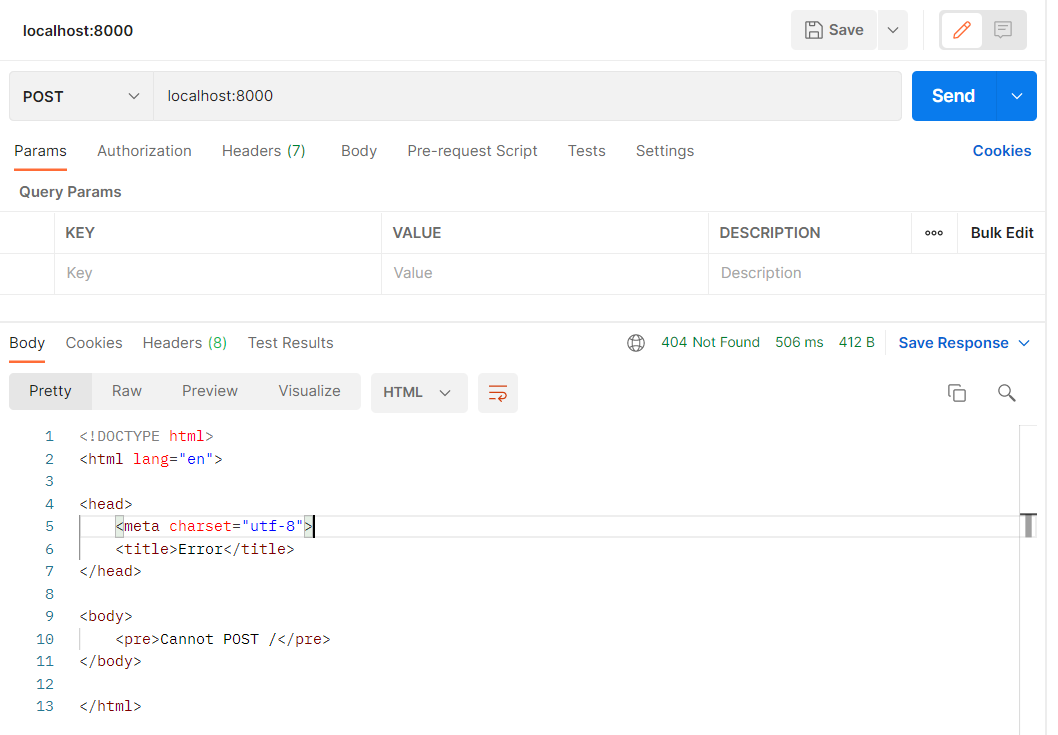Expand the Save options dropdown arrow
The height and width of the screenshot is (735, 1058).
893,30
